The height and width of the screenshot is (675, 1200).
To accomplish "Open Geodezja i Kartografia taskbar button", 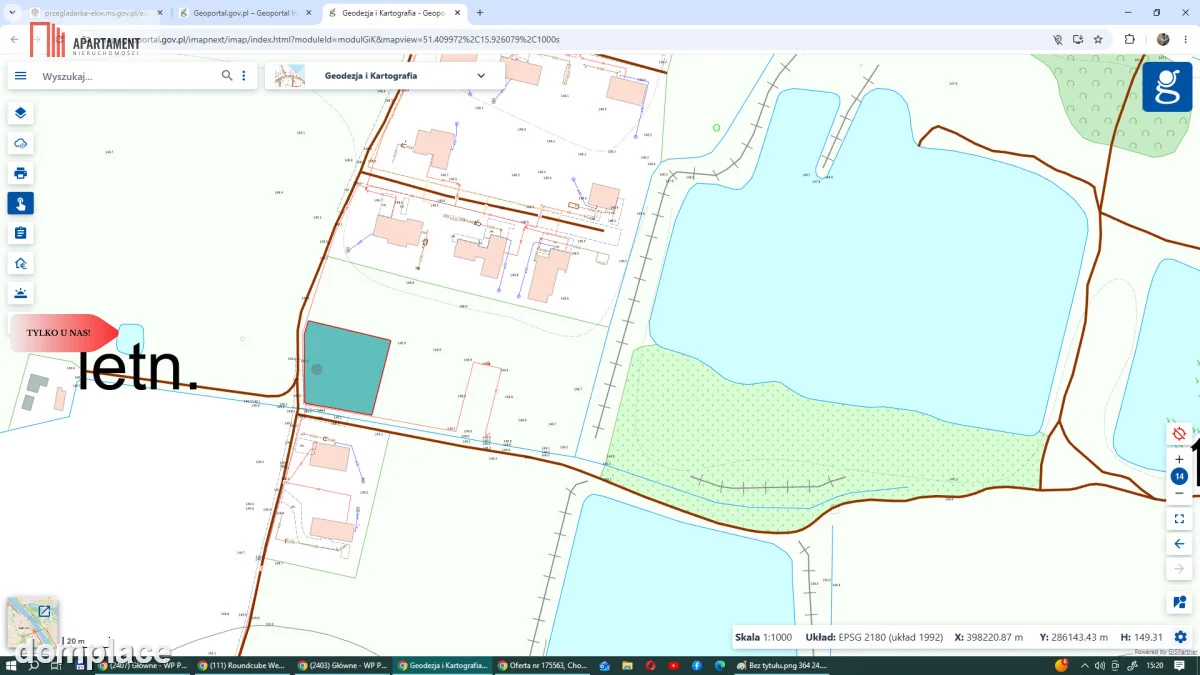I will click(x=442, y=665).
